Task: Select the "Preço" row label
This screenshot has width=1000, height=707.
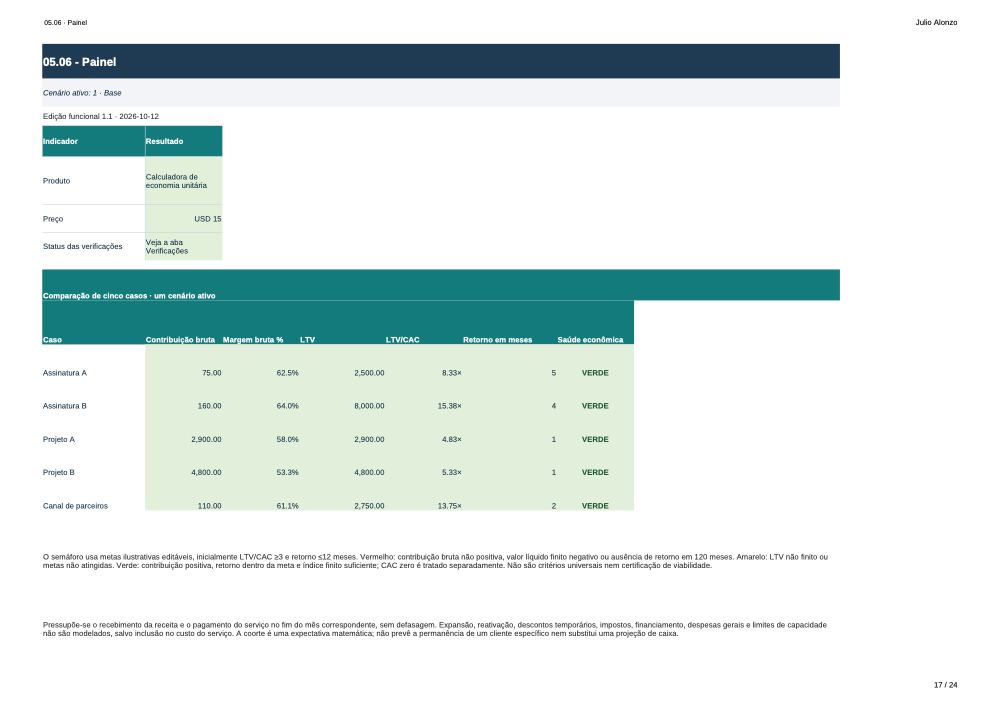Action: point(53,219)
